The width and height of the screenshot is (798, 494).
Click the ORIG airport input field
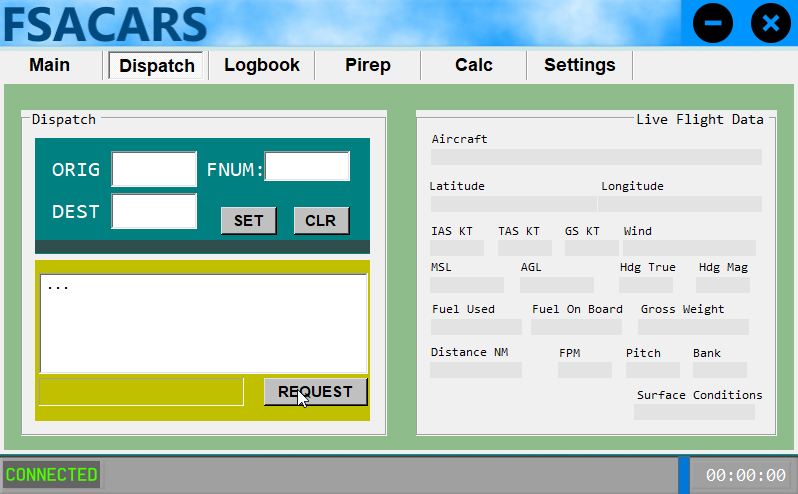pos(154,169)
